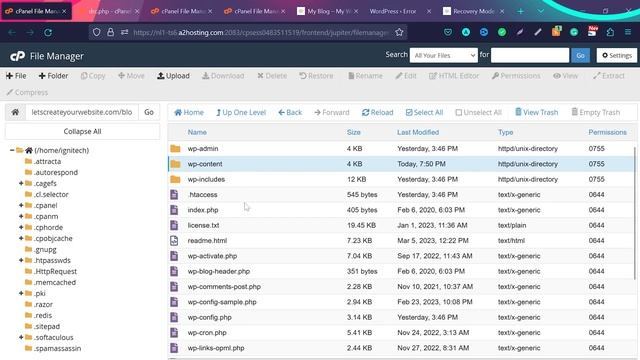Collapse the /home/ignitech root tree node
This screenshot has width=640, height=360.
[12, 150]
